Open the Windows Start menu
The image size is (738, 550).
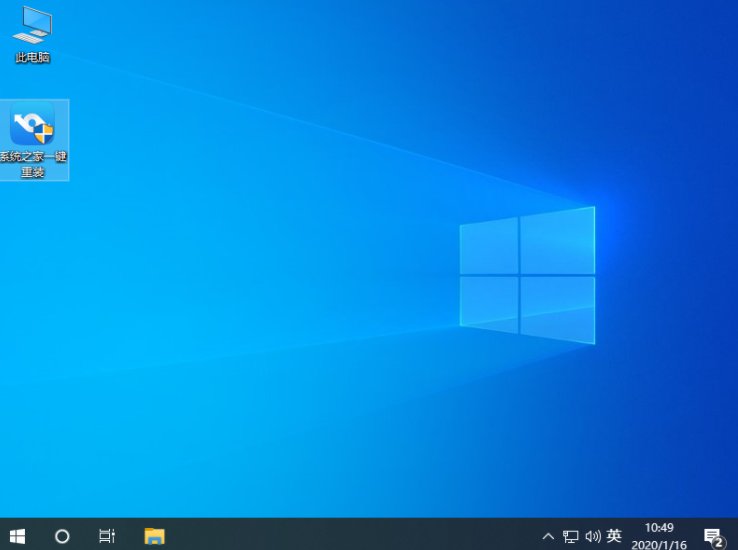[17, 536]
